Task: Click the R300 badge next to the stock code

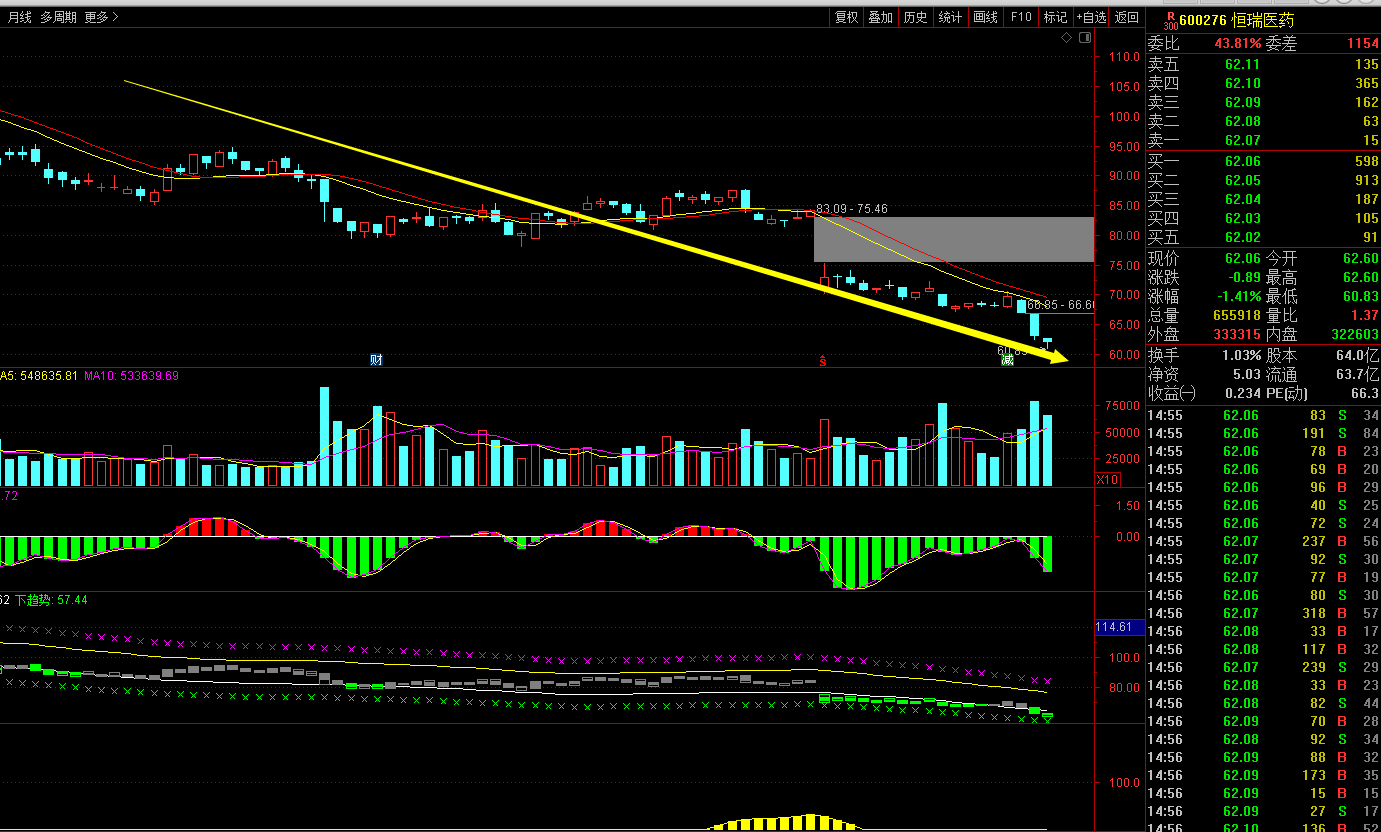Action: [1168, 19]
